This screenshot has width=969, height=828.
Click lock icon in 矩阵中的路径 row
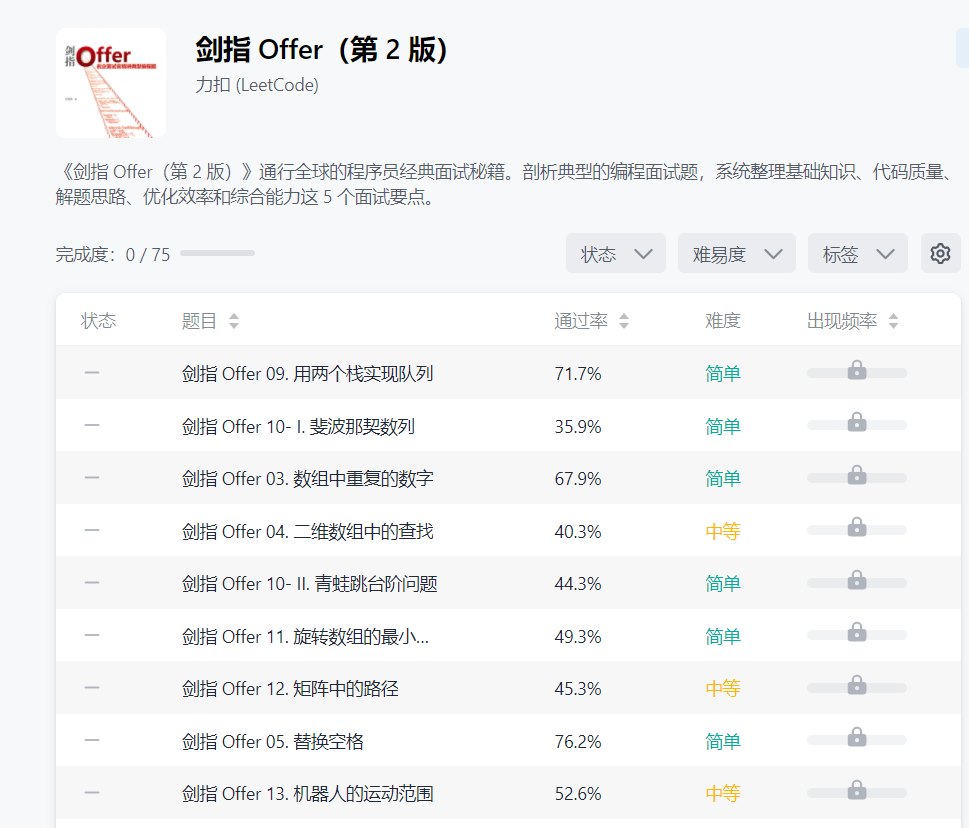tap(857, 685)
